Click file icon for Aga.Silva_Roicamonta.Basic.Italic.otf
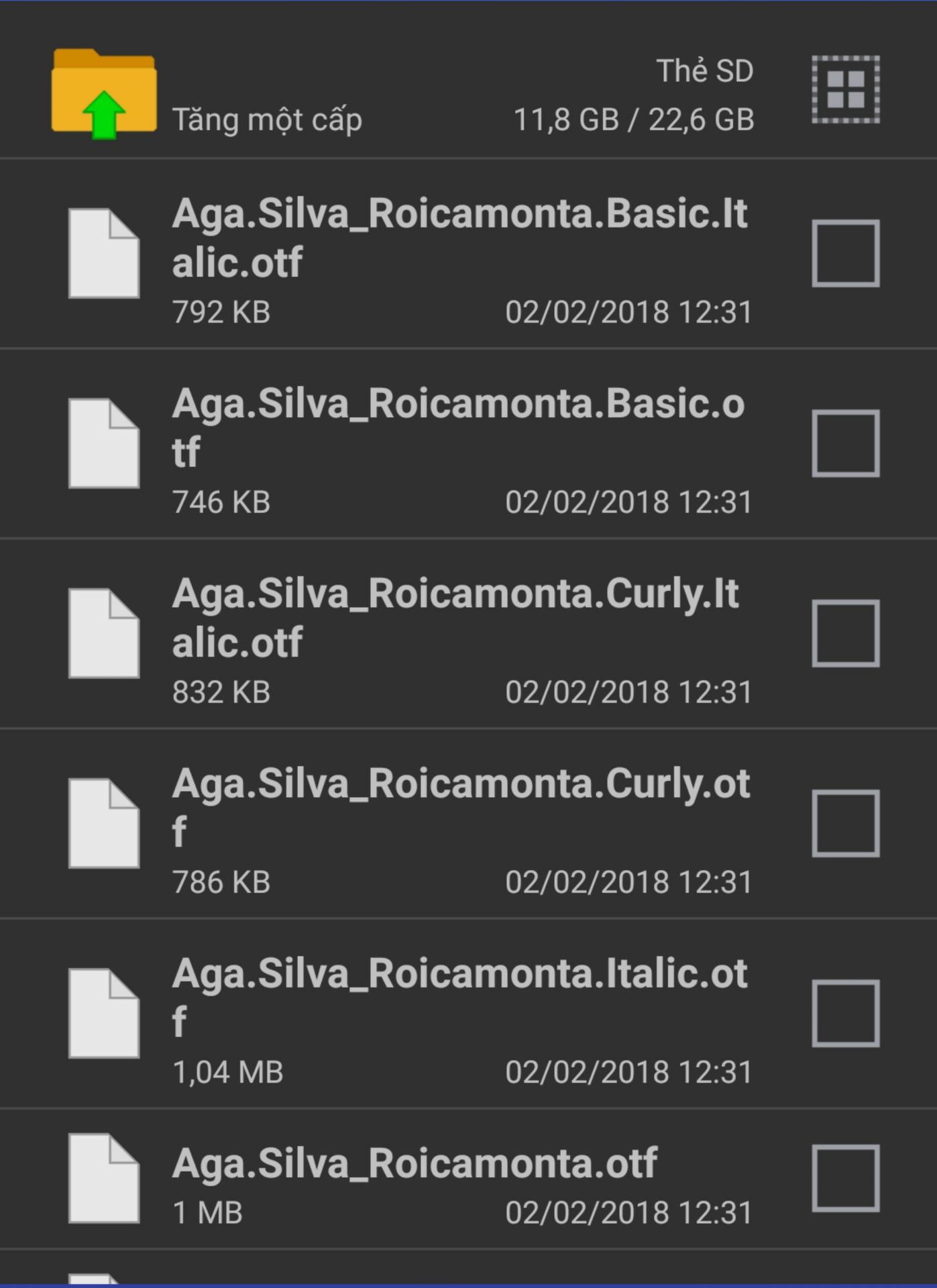Viewport: 937px width, 1288px height. [104, 253]
